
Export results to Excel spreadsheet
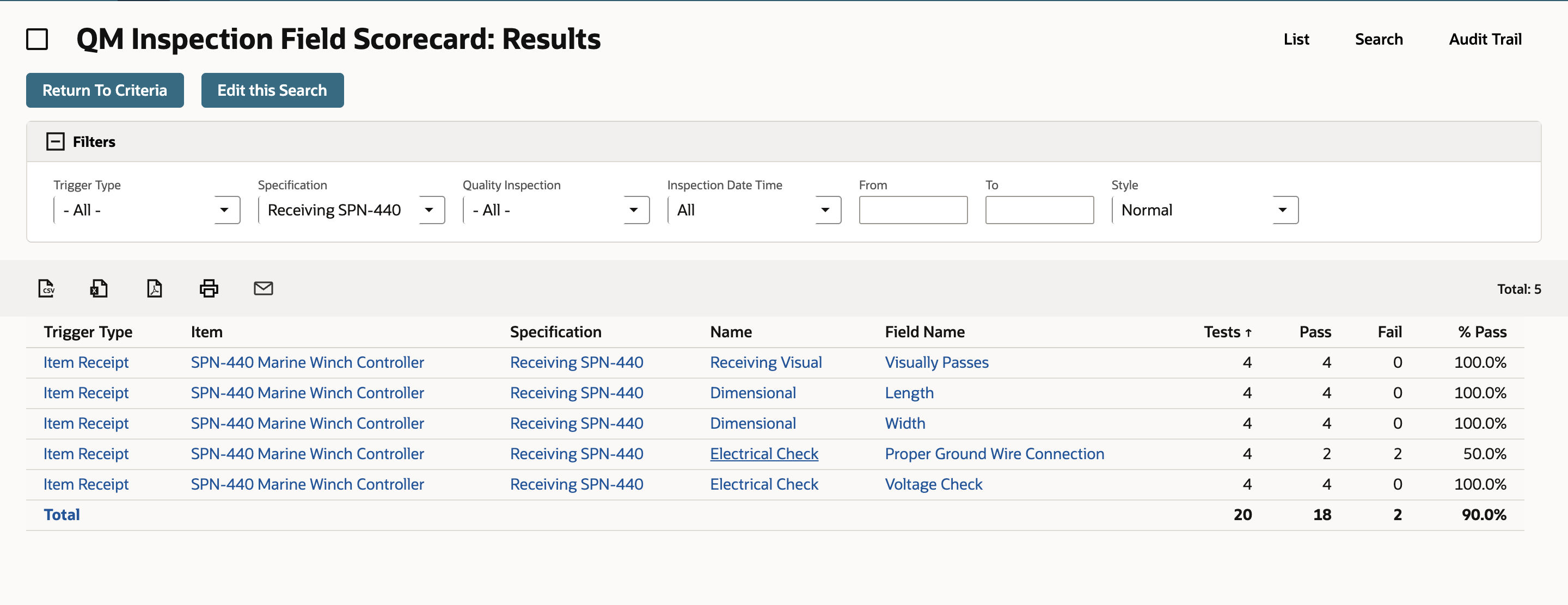point(99,288)
